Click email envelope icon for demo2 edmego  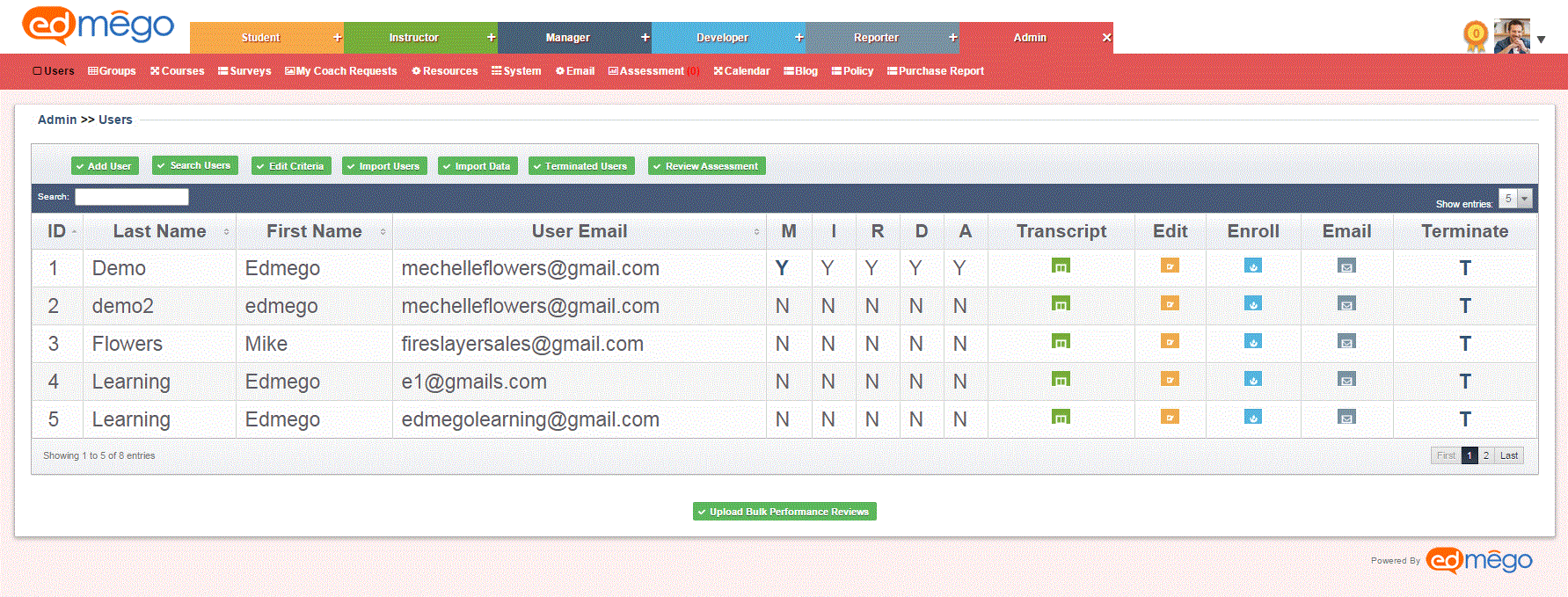[x=1346, y=303]
